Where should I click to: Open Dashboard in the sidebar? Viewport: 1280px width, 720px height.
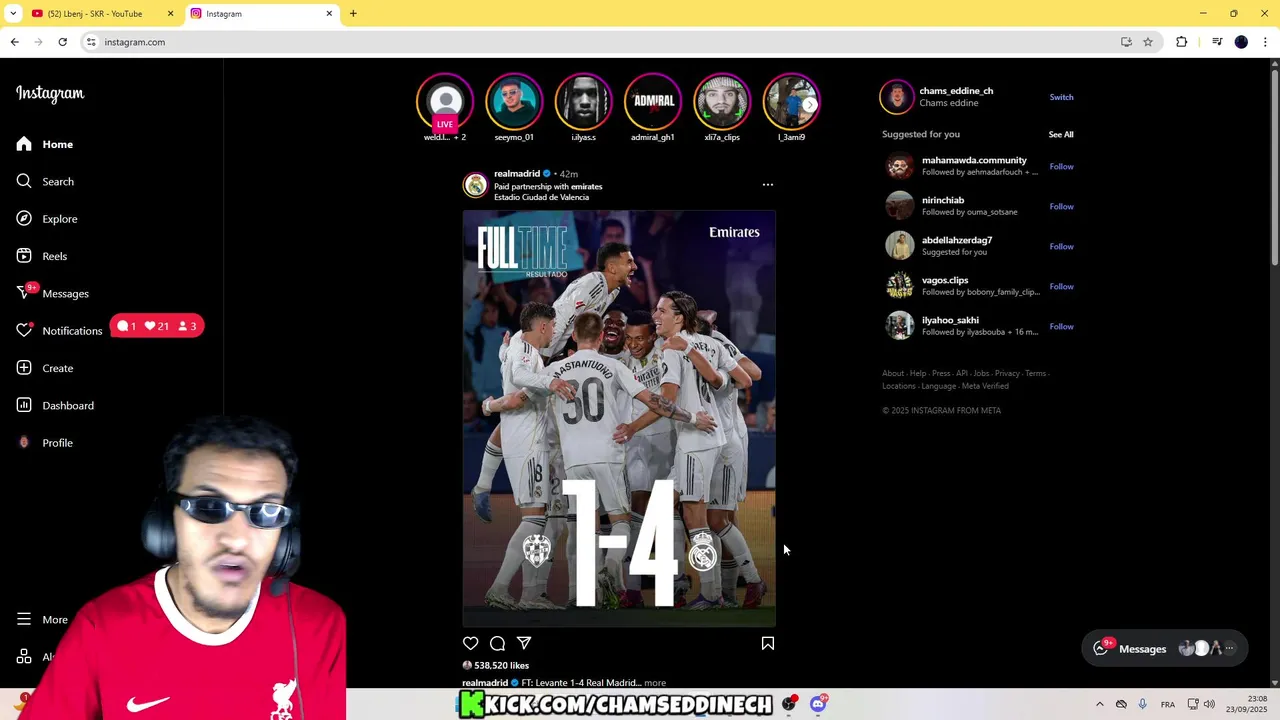[x=55, y=405]
